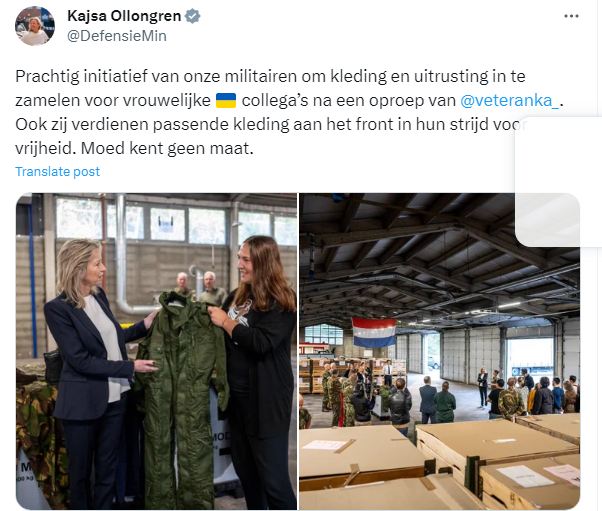602x511 pixels.
Task: Click the blue verified badge icon
Action: click(x=192, y=16)
